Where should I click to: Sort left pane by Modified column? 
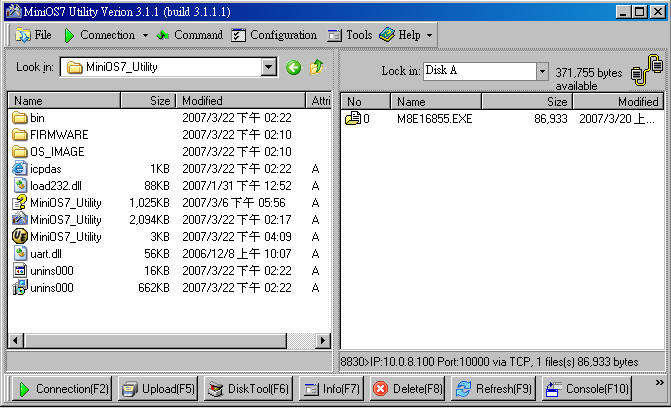point(241,101)
